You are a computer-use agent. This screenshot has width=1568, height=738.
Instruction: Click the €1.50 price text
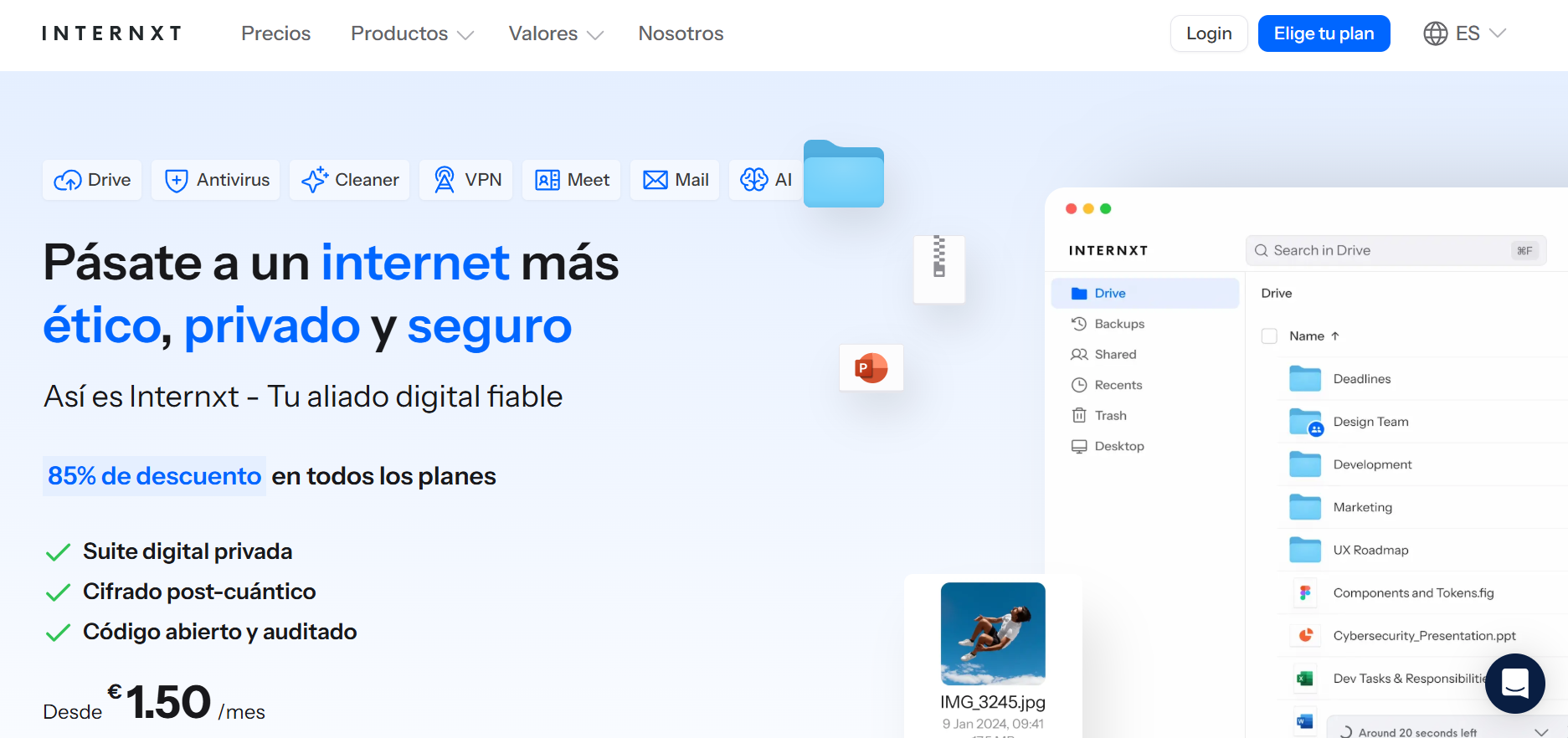pyautogui.click(x=159, y=701)
